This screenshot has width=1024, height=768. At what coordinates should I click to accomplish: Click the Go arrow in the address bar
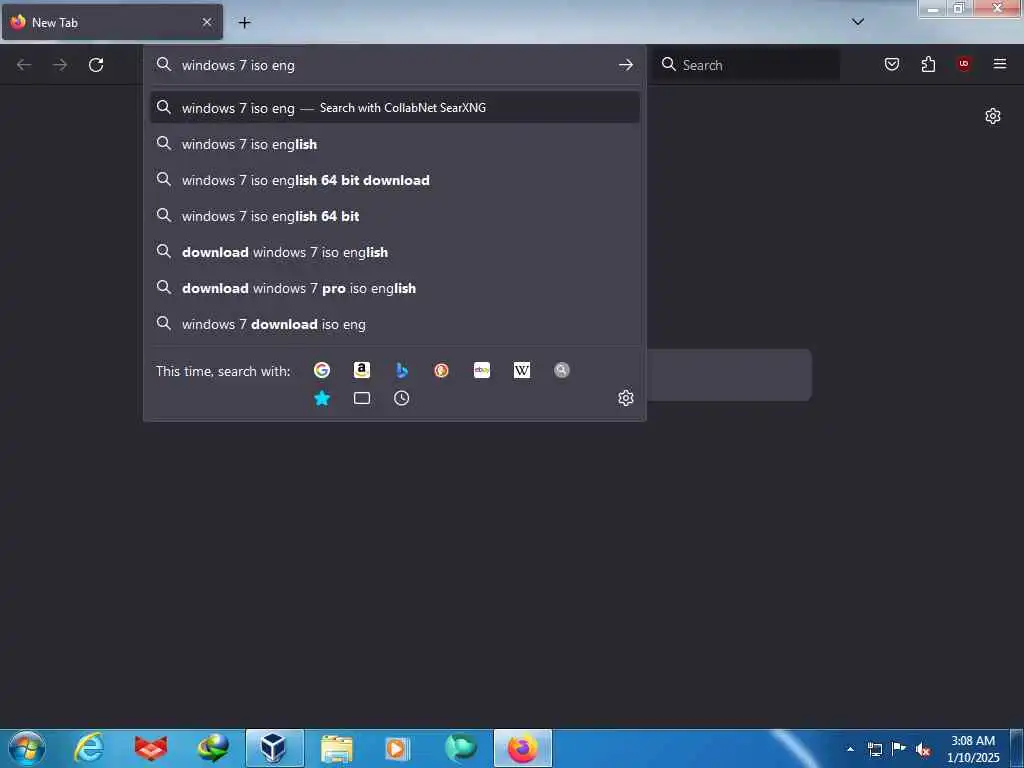pyautogui.click(x=626, y=65)
